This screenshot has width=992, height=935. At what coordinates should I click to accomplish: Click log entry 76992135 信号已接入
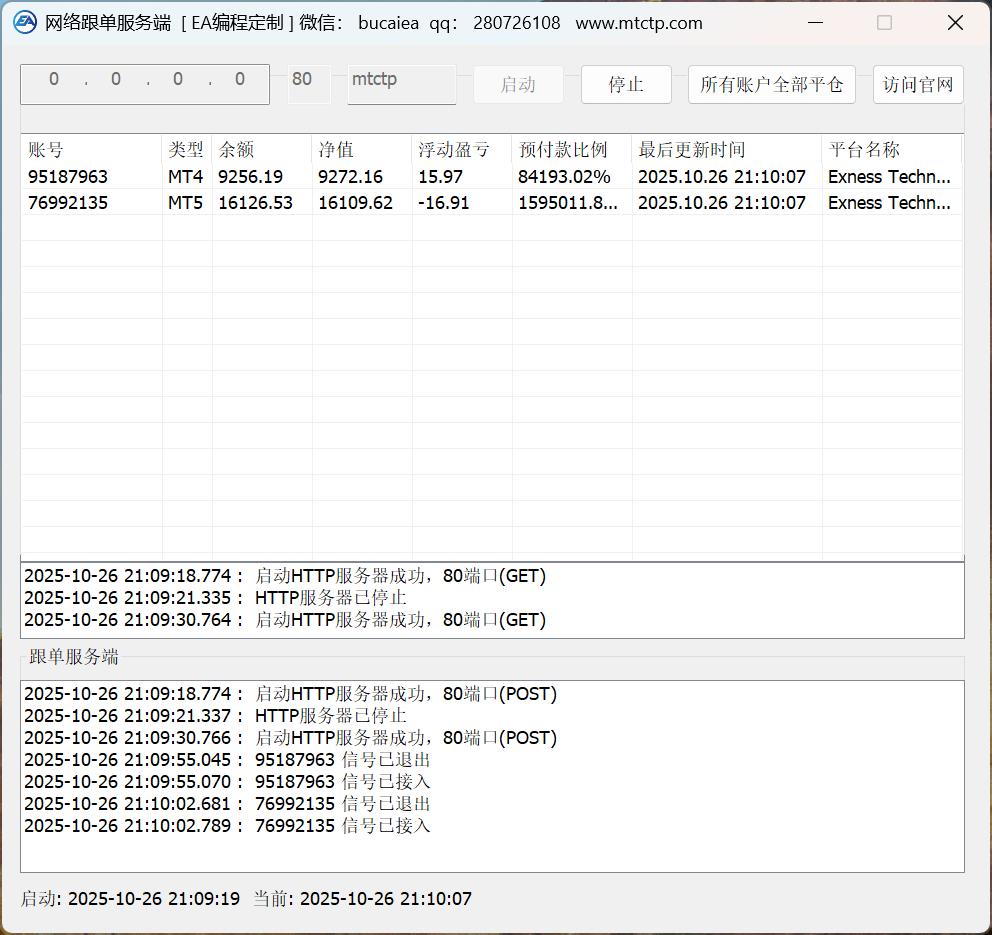tap(228, 826)
